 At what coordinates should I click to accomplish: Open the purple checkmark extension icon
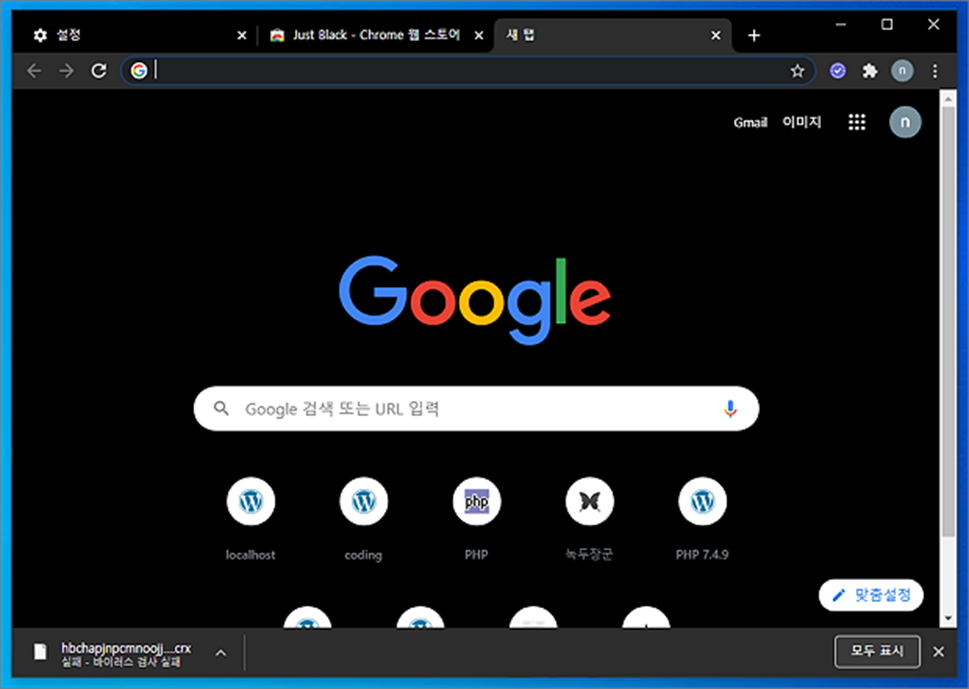click(x=837, y=71)
